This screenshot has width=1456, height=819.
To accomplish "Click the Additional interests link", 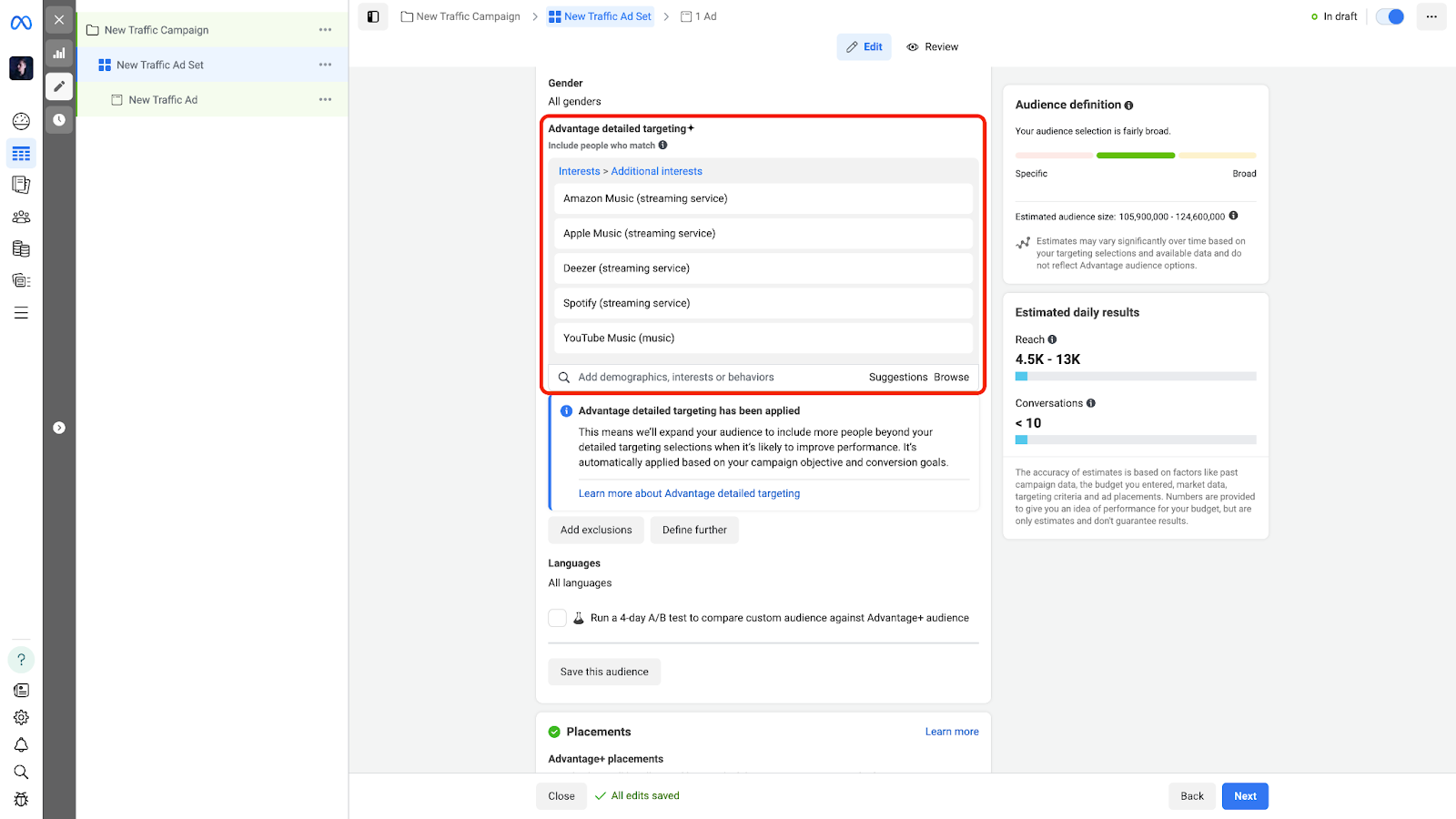I will [x=657, y=171].
